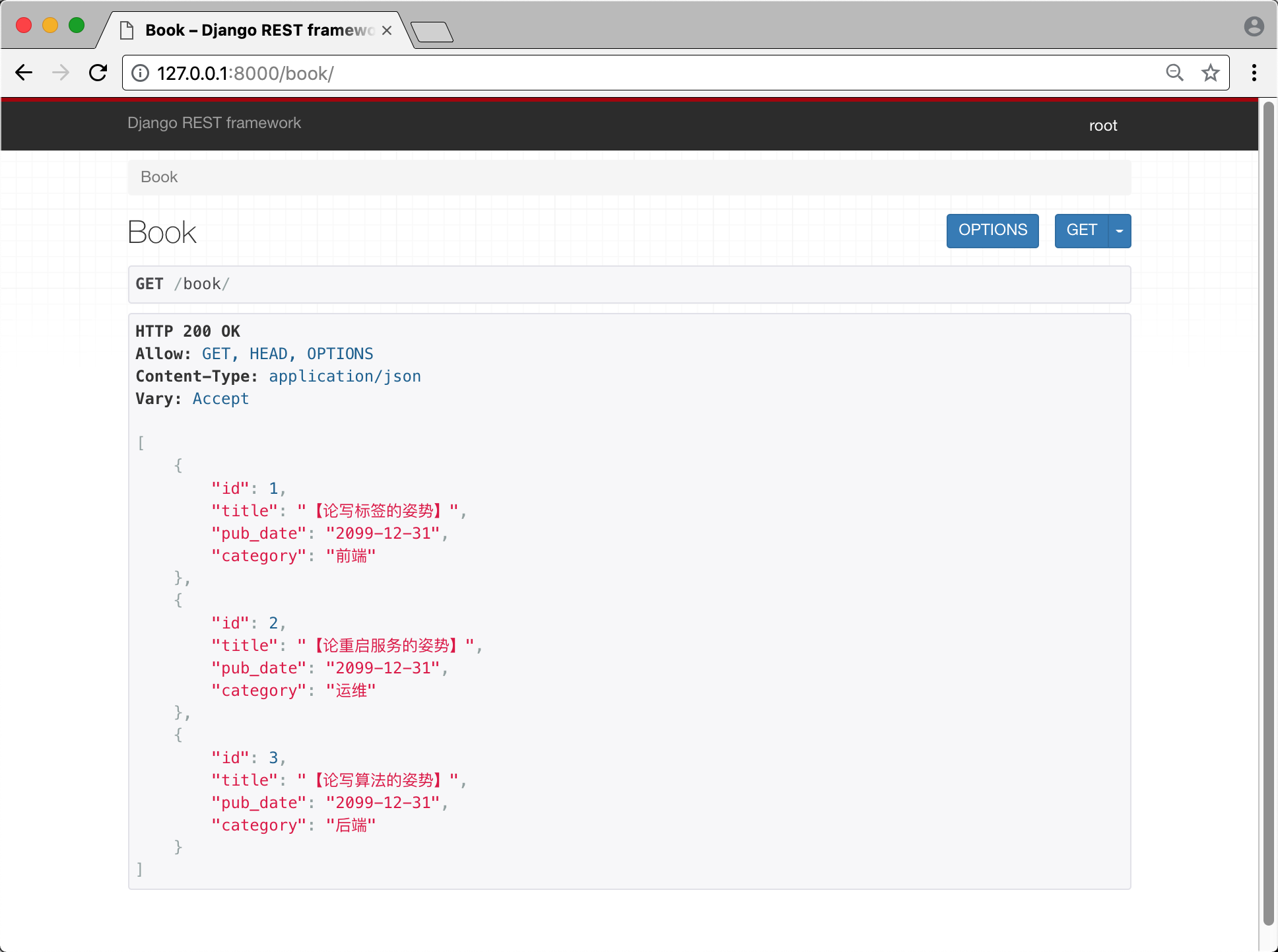Click the category value "运维"

click(351, 691)
